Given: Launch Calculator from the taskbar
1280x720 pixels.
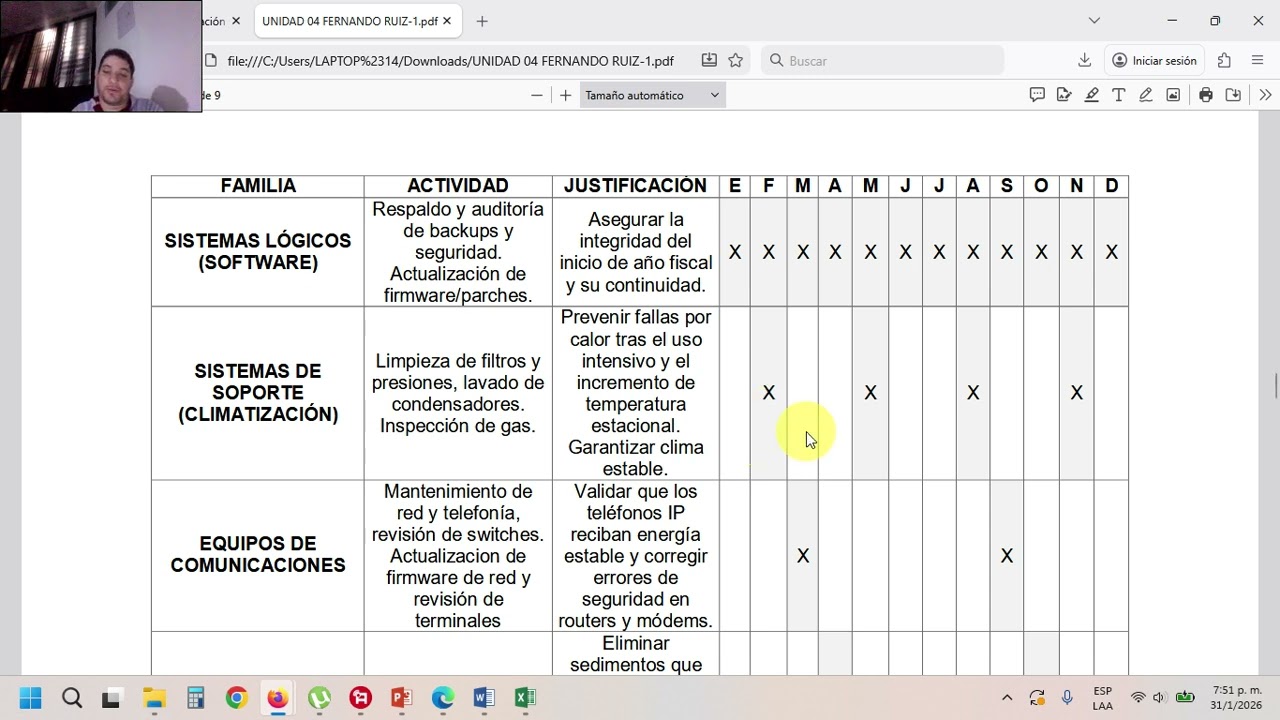Looking at the screenshot, I should coord(195,697).
